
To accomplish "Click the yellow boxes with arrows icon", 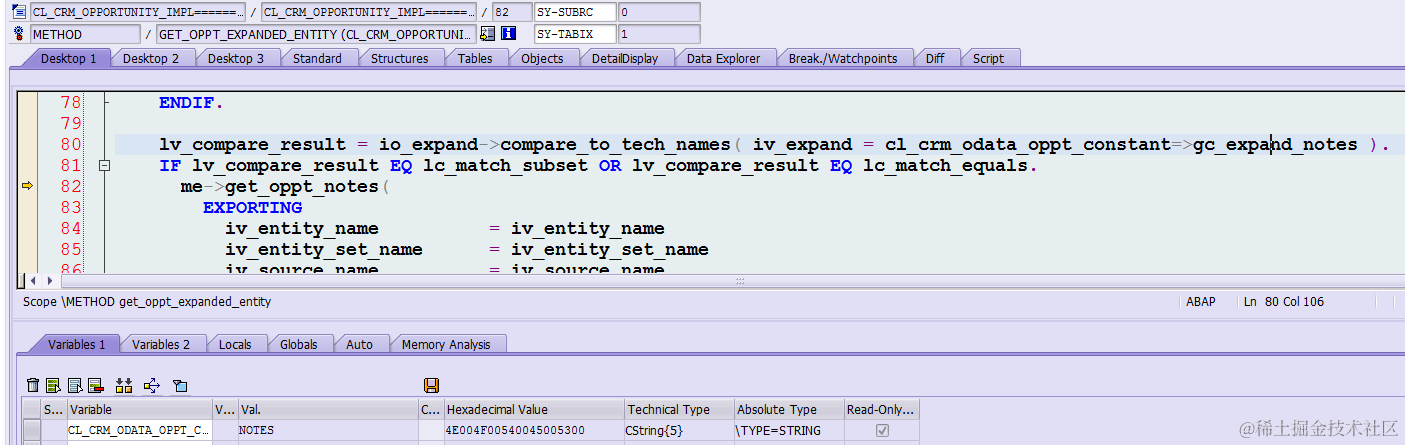I will point(124,385).
